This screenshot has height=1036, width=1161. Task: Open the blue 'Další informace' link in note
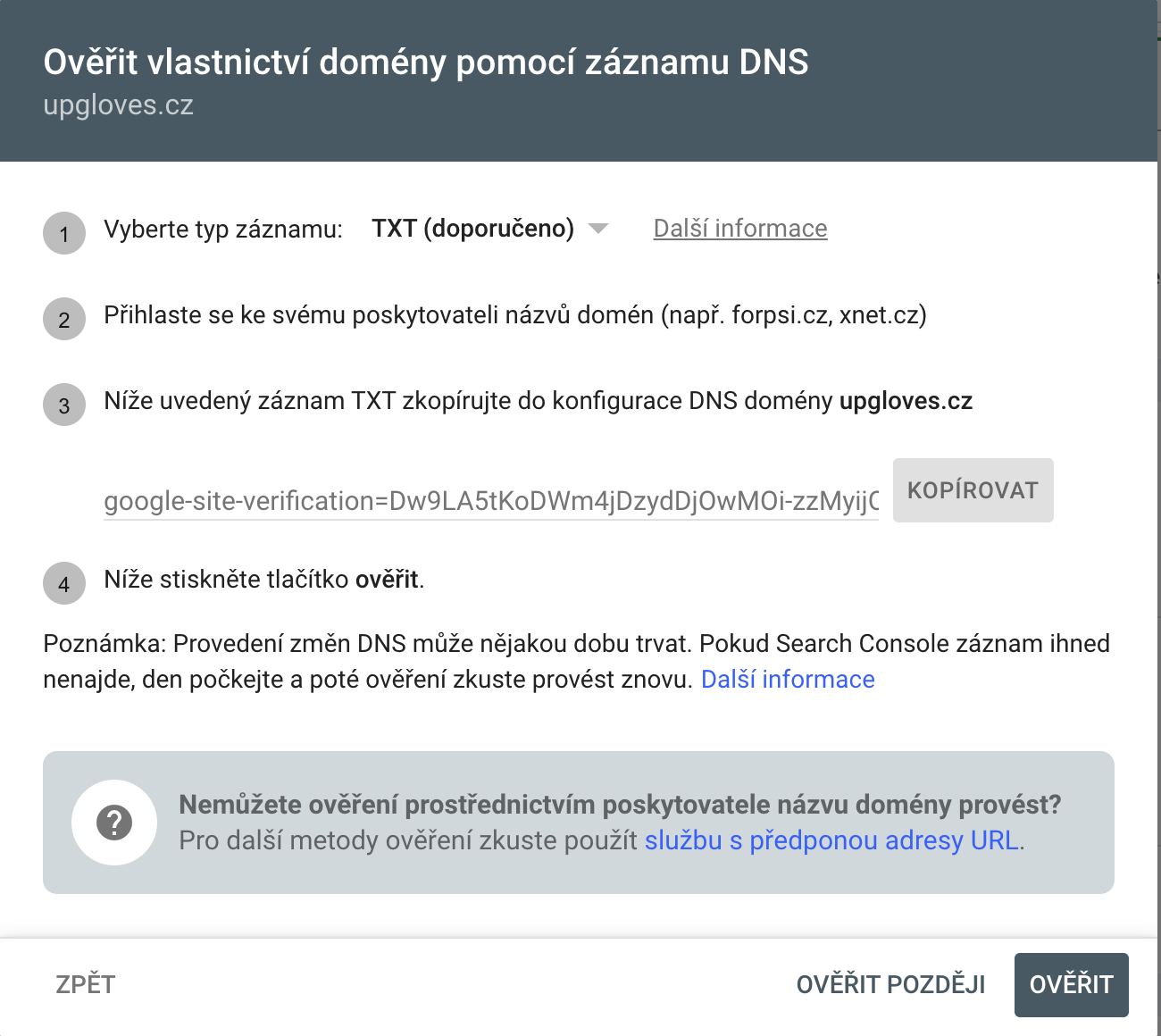(788, 680)
